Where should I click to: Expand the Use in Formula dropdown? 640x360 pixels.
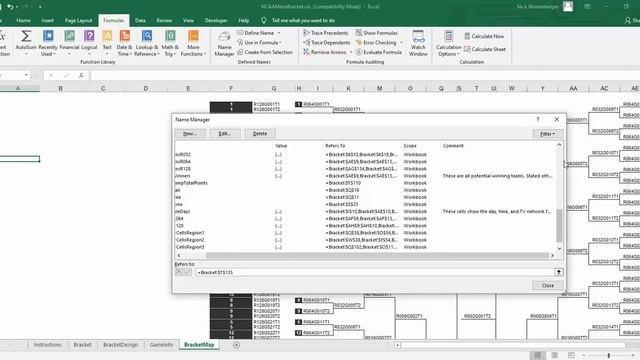pyautogui.click(x=280, y=42)
